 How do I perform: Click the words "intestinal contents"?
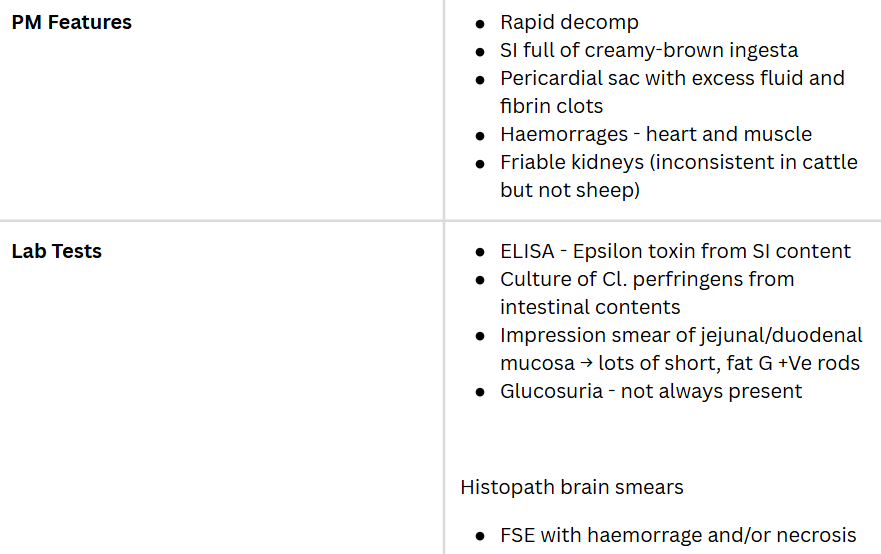pos(590,307)
